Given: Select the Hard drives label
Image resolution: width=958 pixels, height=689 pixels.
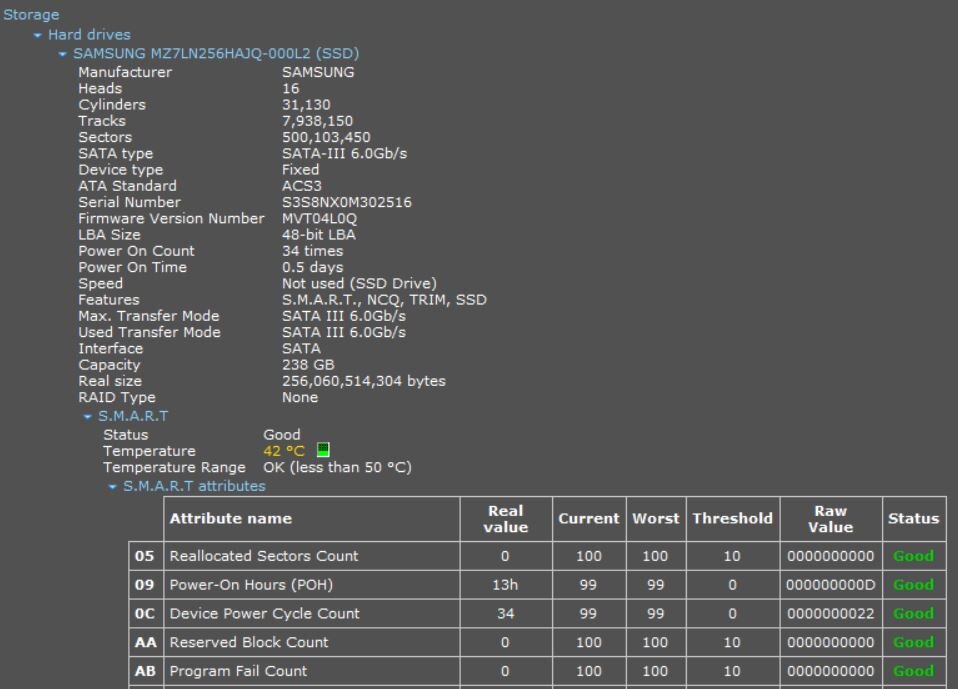Looking at the screenshot, I should point(89,35).
